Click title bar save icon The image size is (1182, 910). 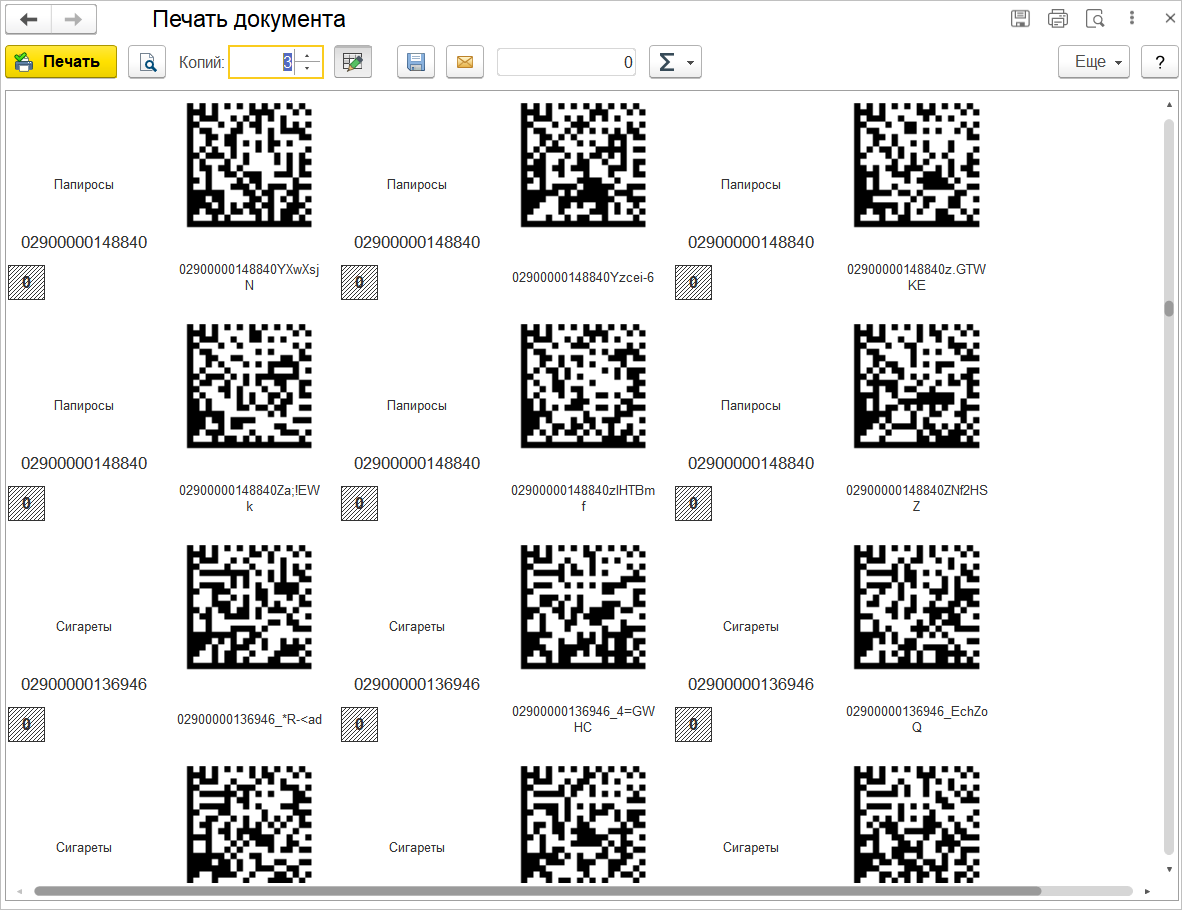1020,19
